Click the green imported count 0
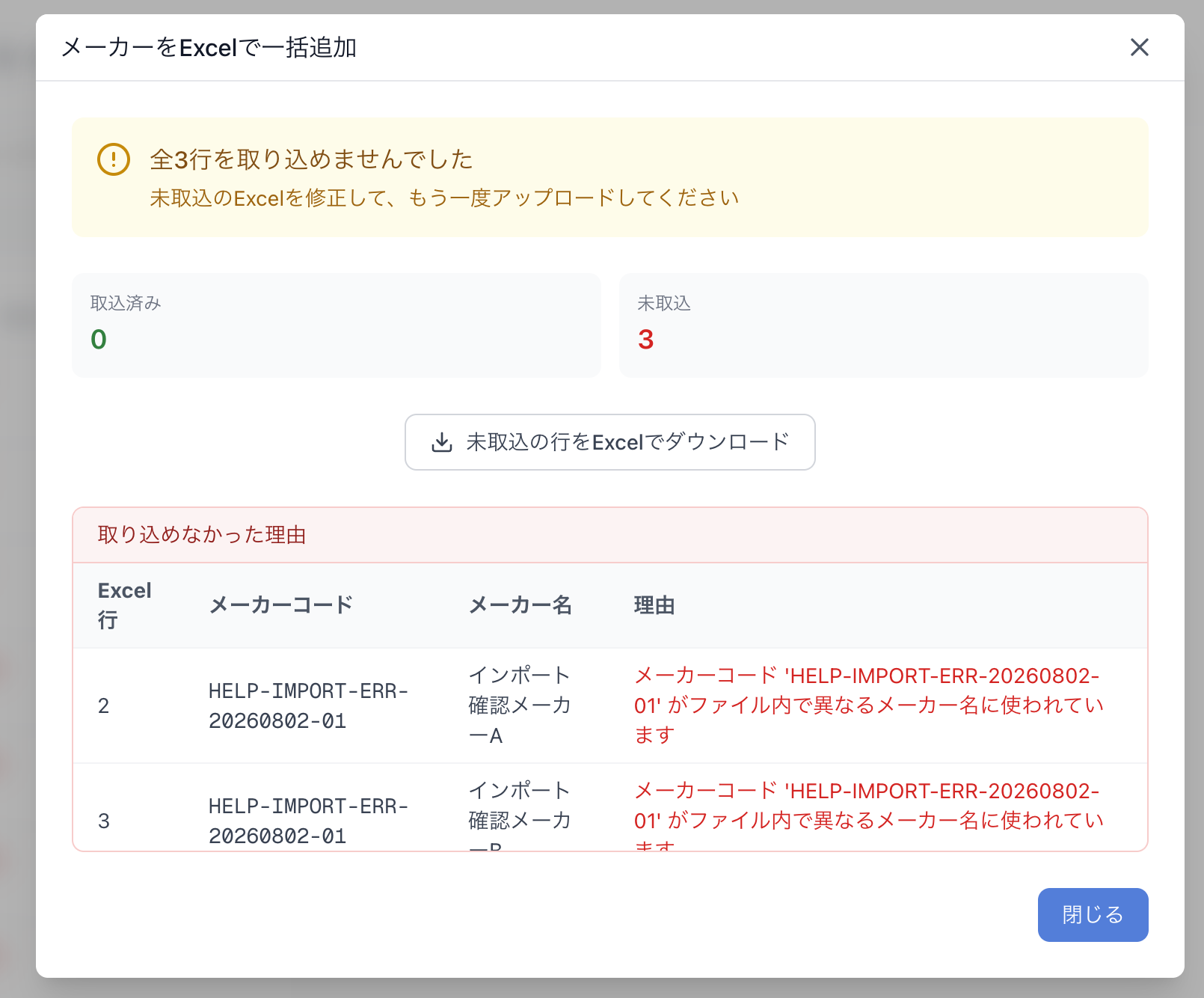 tap(99, 340)
